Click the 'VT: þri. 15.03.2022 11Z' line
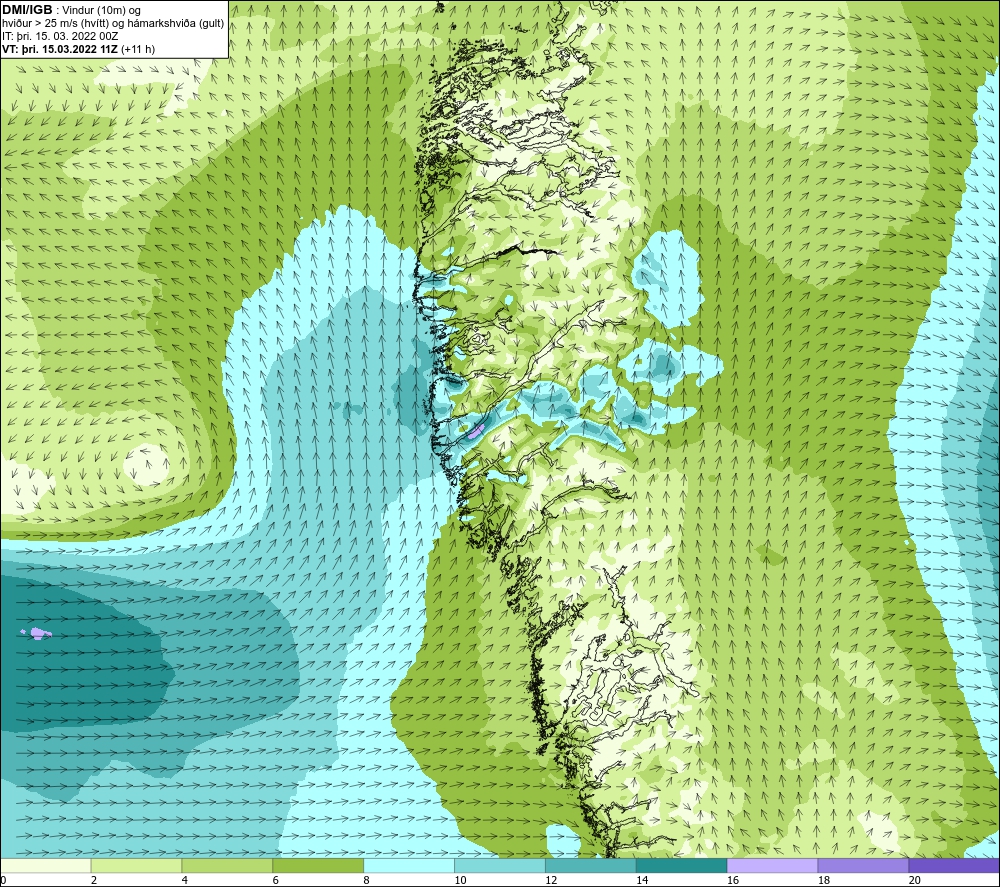The width and height of the screenshot is (1000, 887). coord(60,49)
